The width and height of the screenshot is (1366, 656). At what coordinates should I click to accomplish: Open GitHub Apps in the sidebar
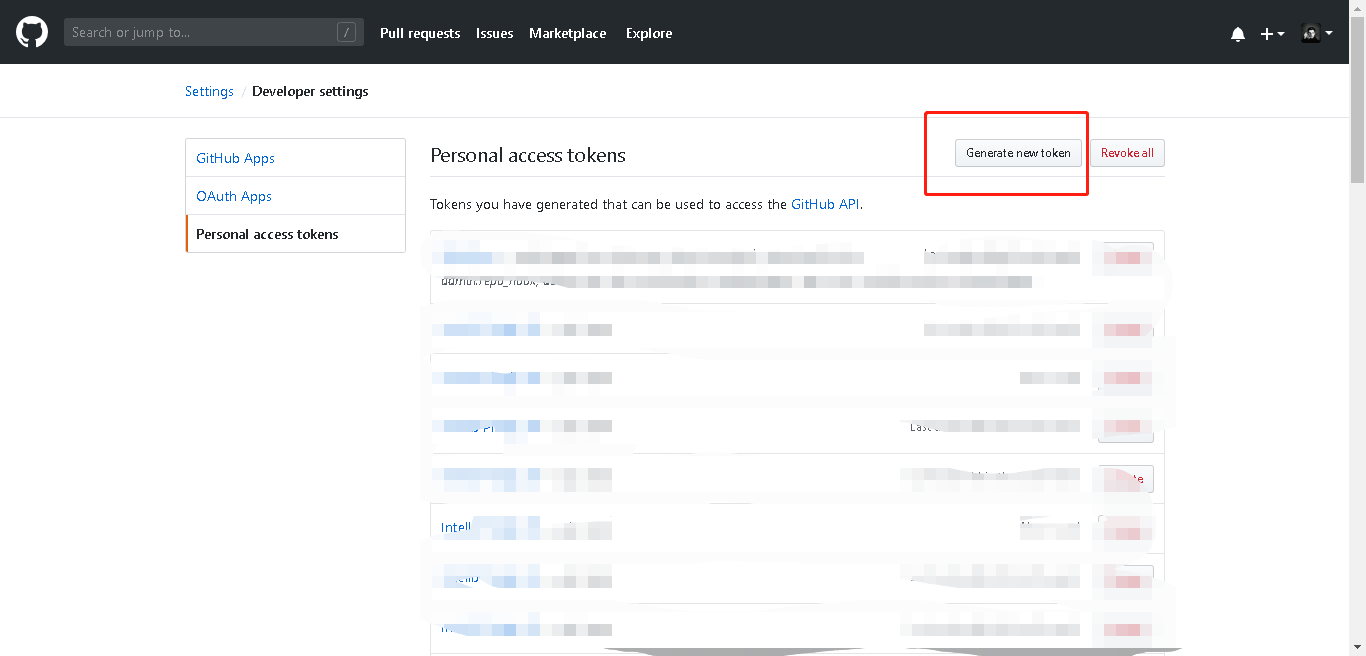coord(235,158)
